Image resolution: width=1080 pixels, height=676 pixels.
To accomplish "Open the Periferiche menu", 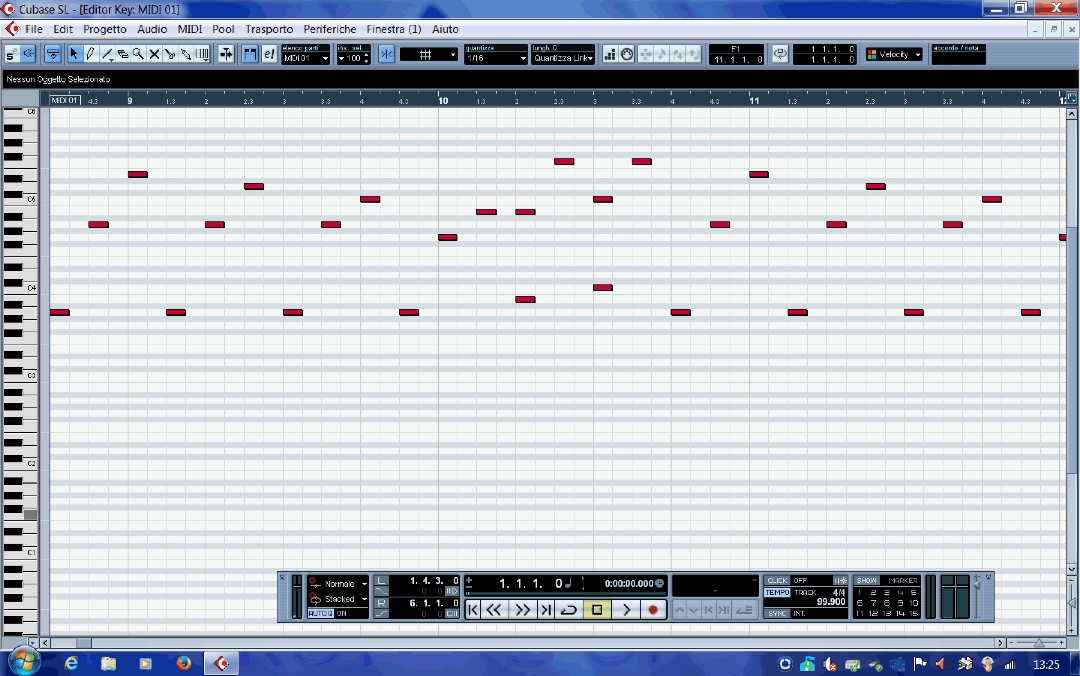I will [330, 29].
